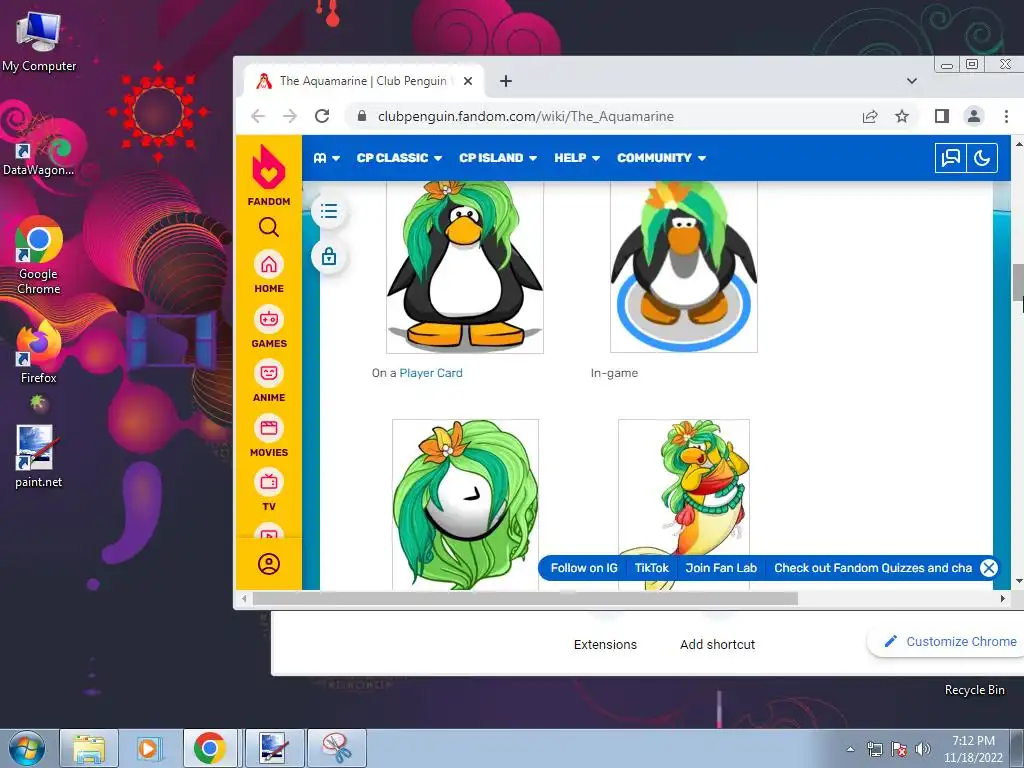Open the Snipping Tool taskbar icon
1024x768 pixels.
coord(337,748)
